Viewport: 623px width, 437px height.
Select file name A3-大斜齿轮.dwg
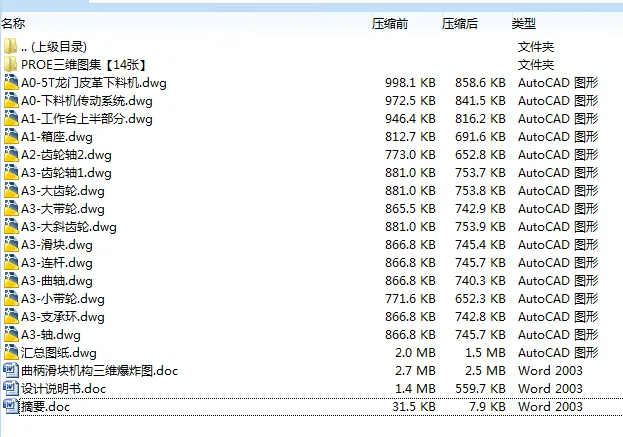[69, 227]
